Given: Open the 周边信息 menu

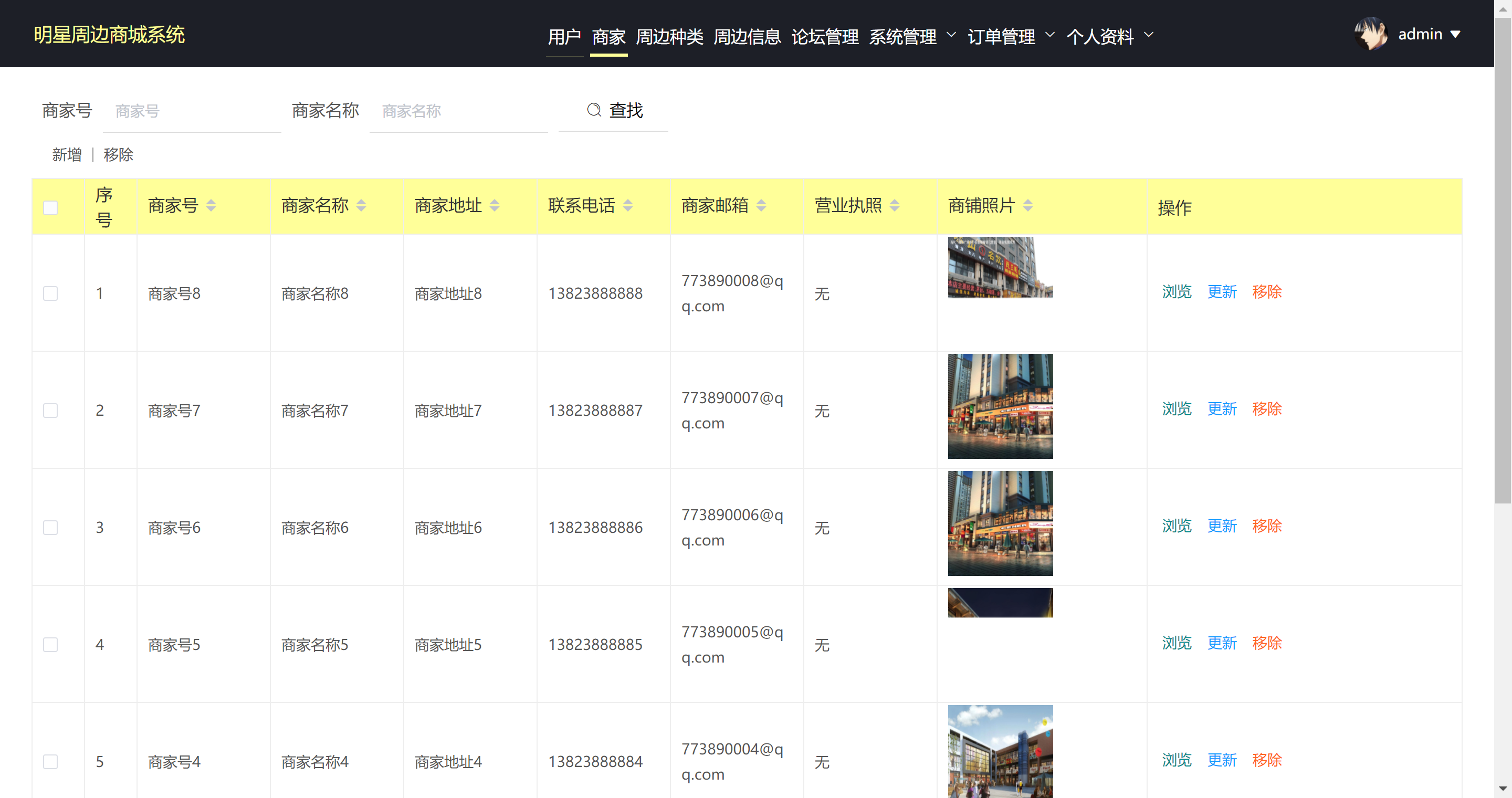Looking at the screenshot, I should tap(747, 36).
